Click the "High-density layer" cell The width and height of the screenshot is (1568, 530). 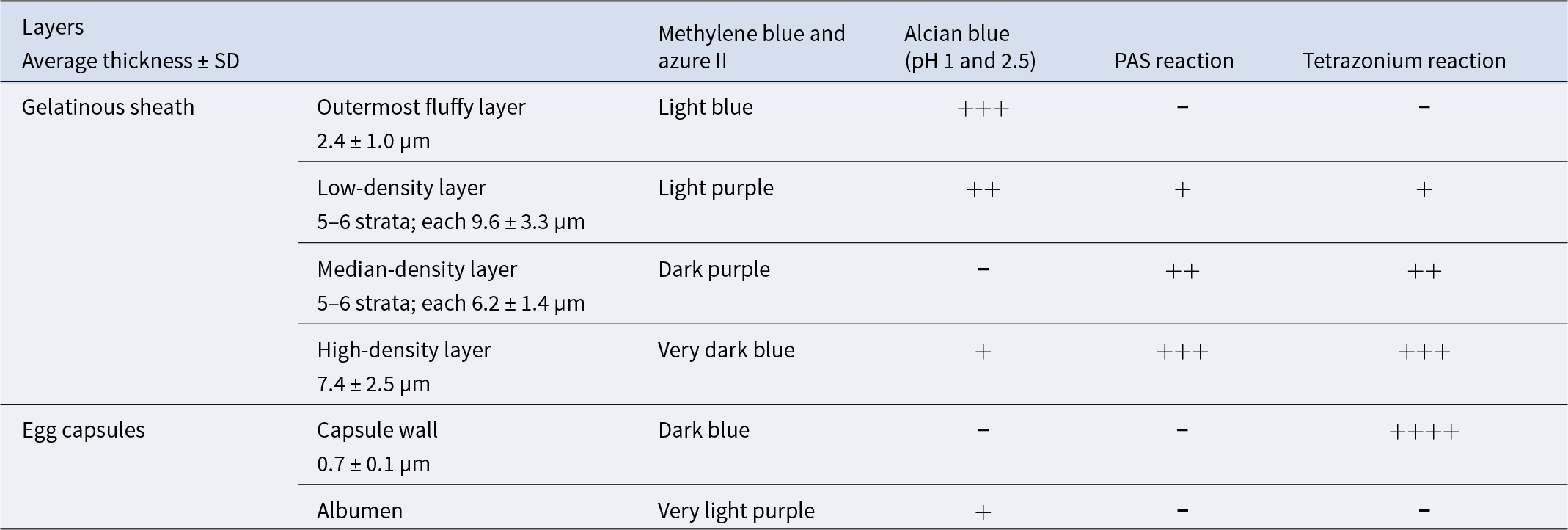pyautogui.click(x=404, y=350)
